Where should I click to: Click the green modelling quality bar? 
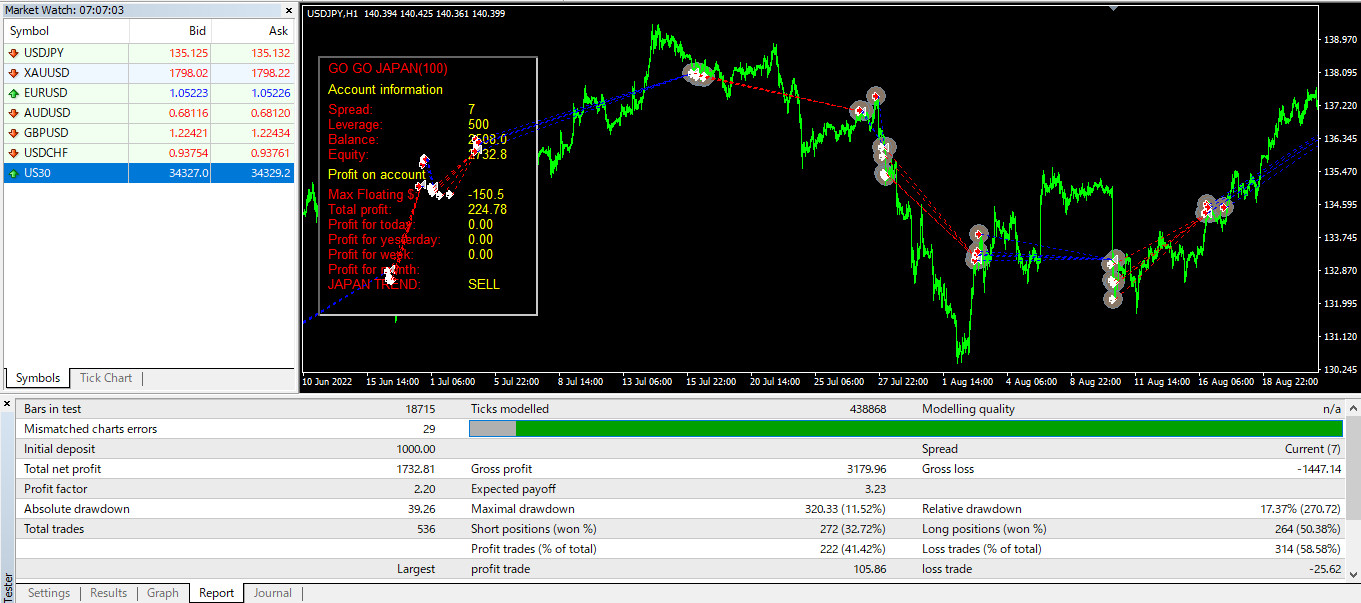point(930,429)
